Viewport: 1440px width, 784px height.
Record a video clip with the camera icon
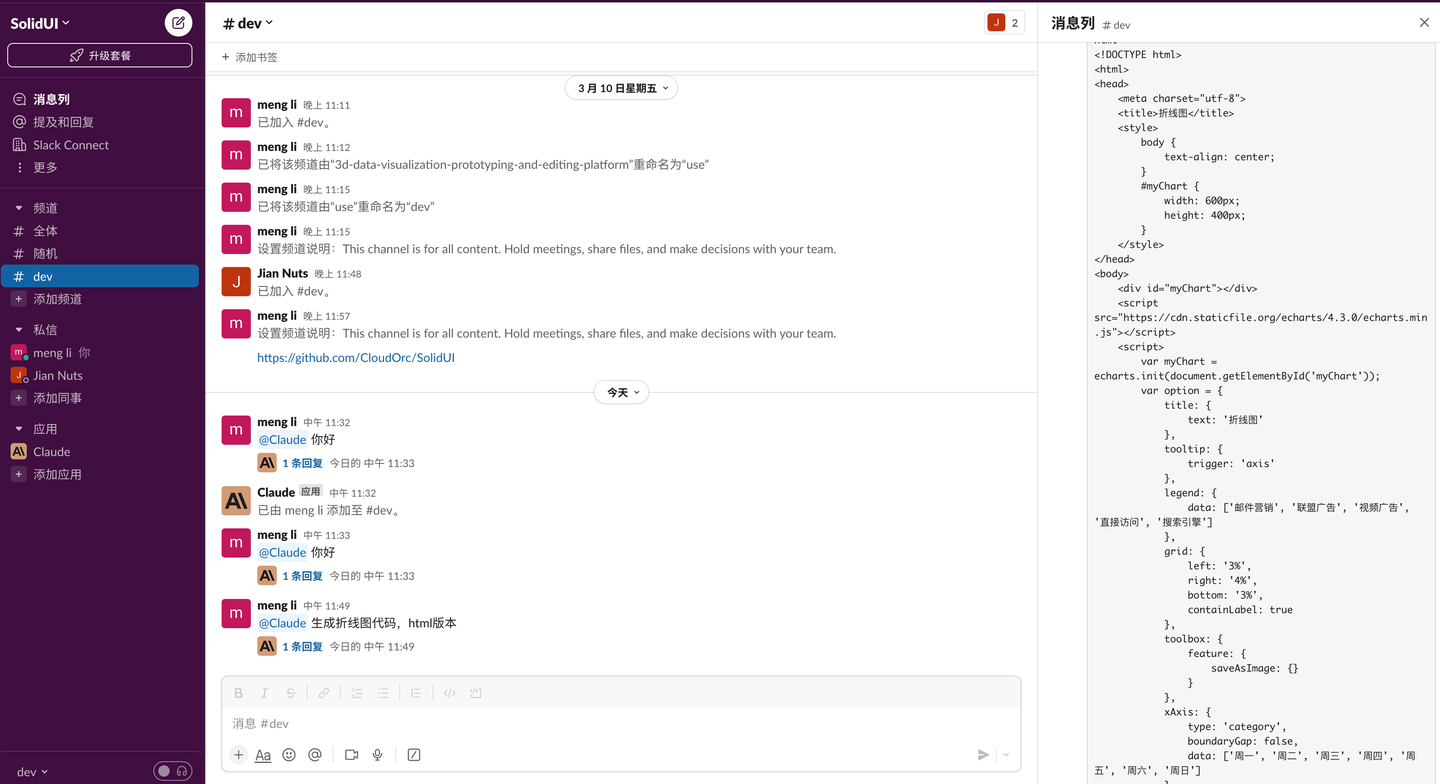pyautogui.click(x=351, y=755)
